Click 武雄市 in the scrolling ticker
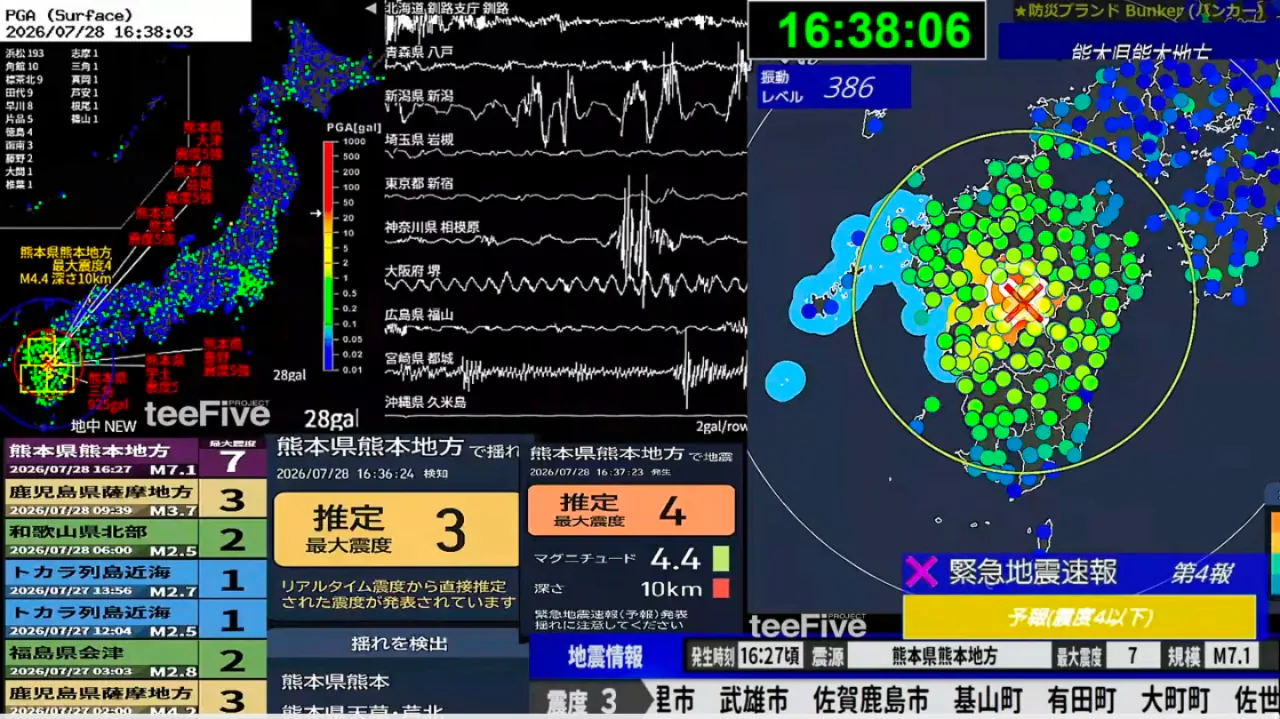1280x719 pixels. pos(754,698)
